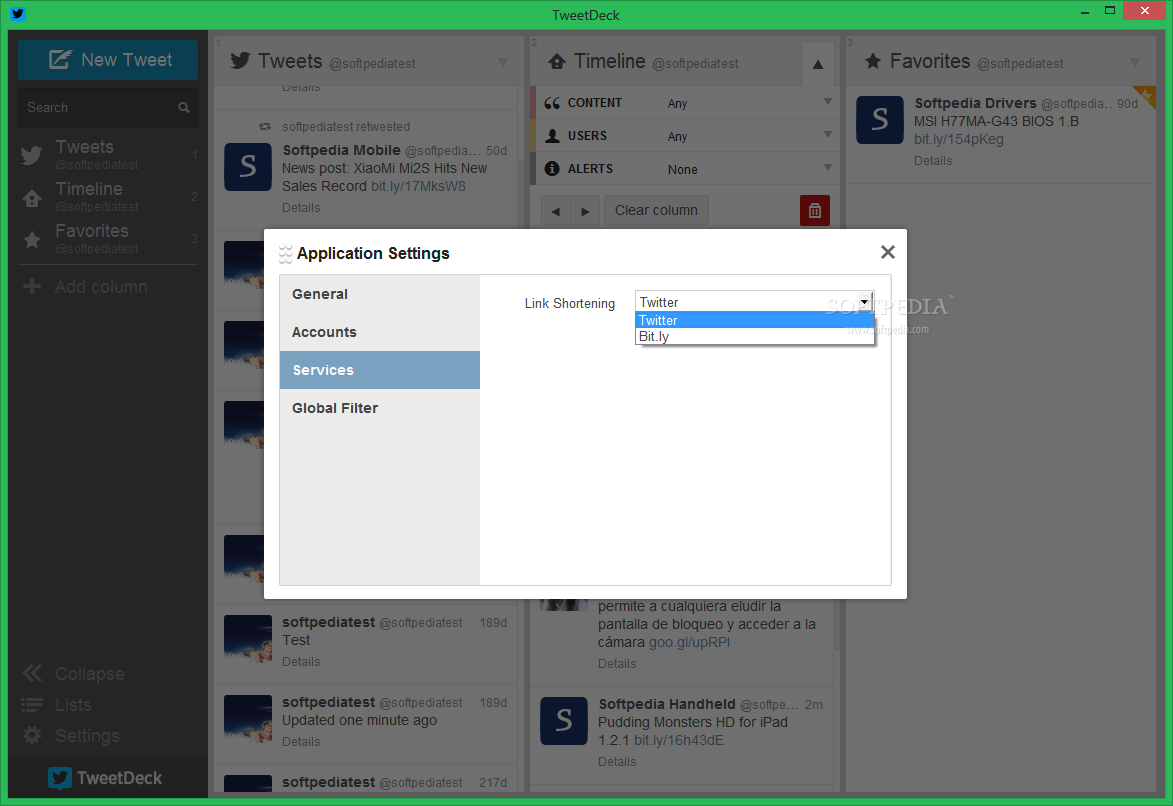The width and height of the screenshot is (1173, 806).
Task: Click the Add column plus icon
Action: pyautogui.click(x=31, y=287)
